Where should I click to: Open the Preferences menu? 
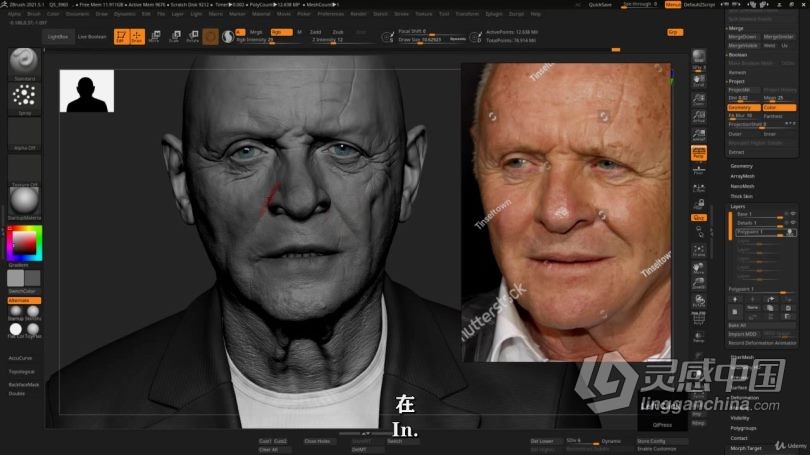point(331,14)
